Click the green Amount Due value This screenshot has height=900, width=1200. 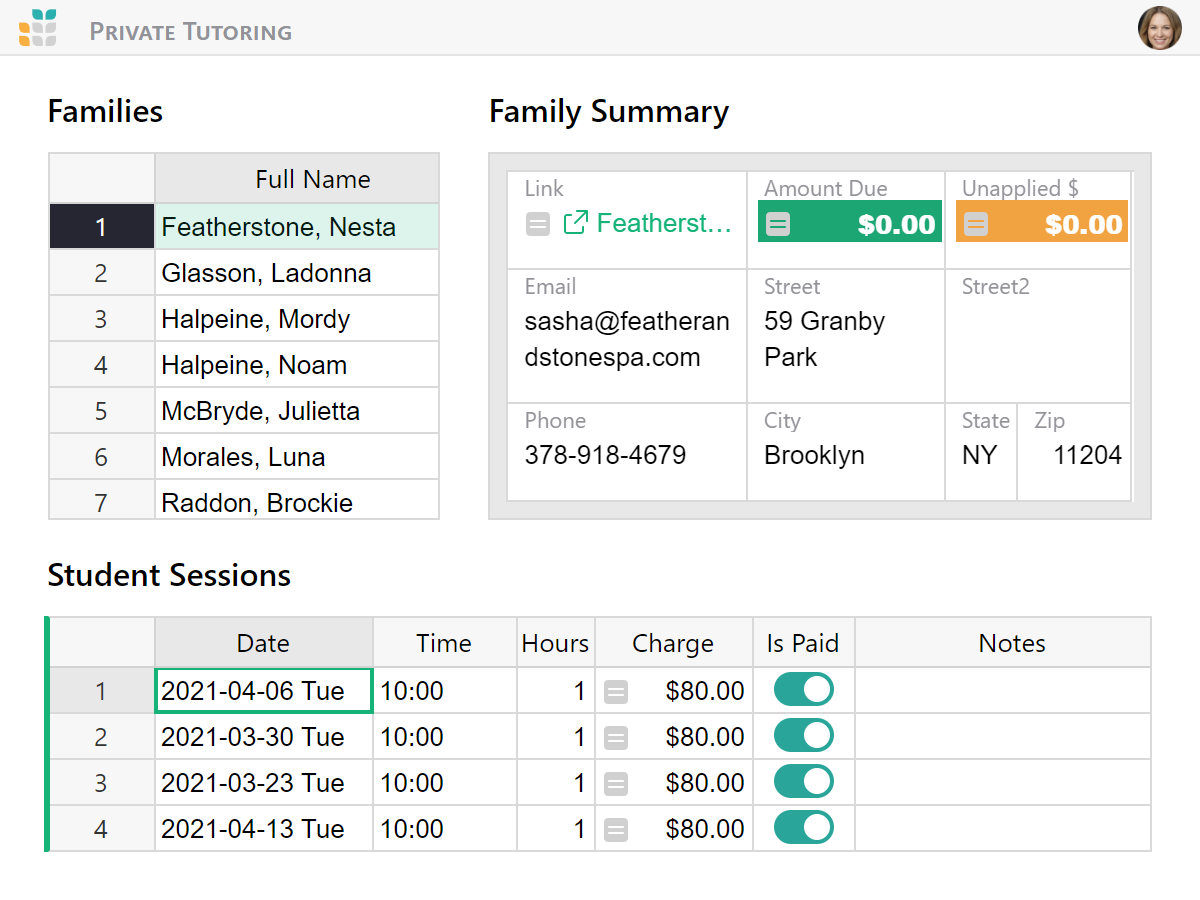point(896,224)
